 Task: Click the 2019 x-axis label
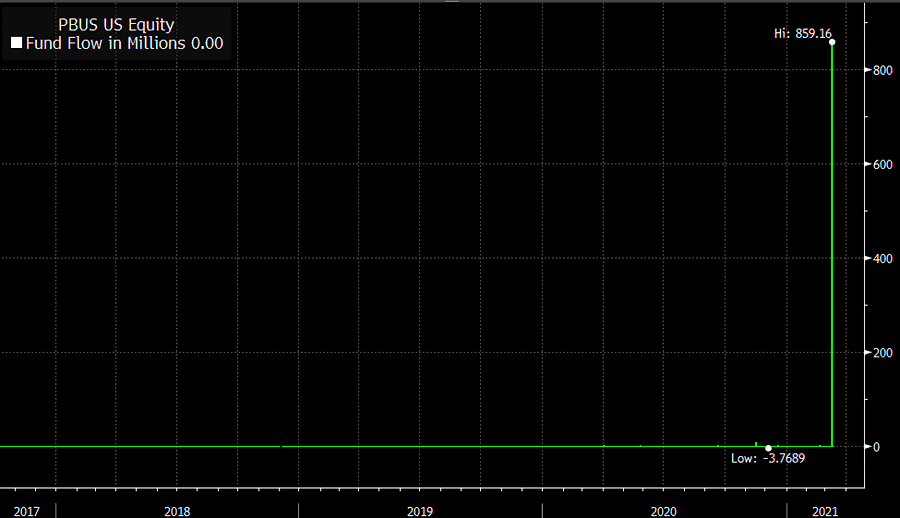tap(420, 511)
